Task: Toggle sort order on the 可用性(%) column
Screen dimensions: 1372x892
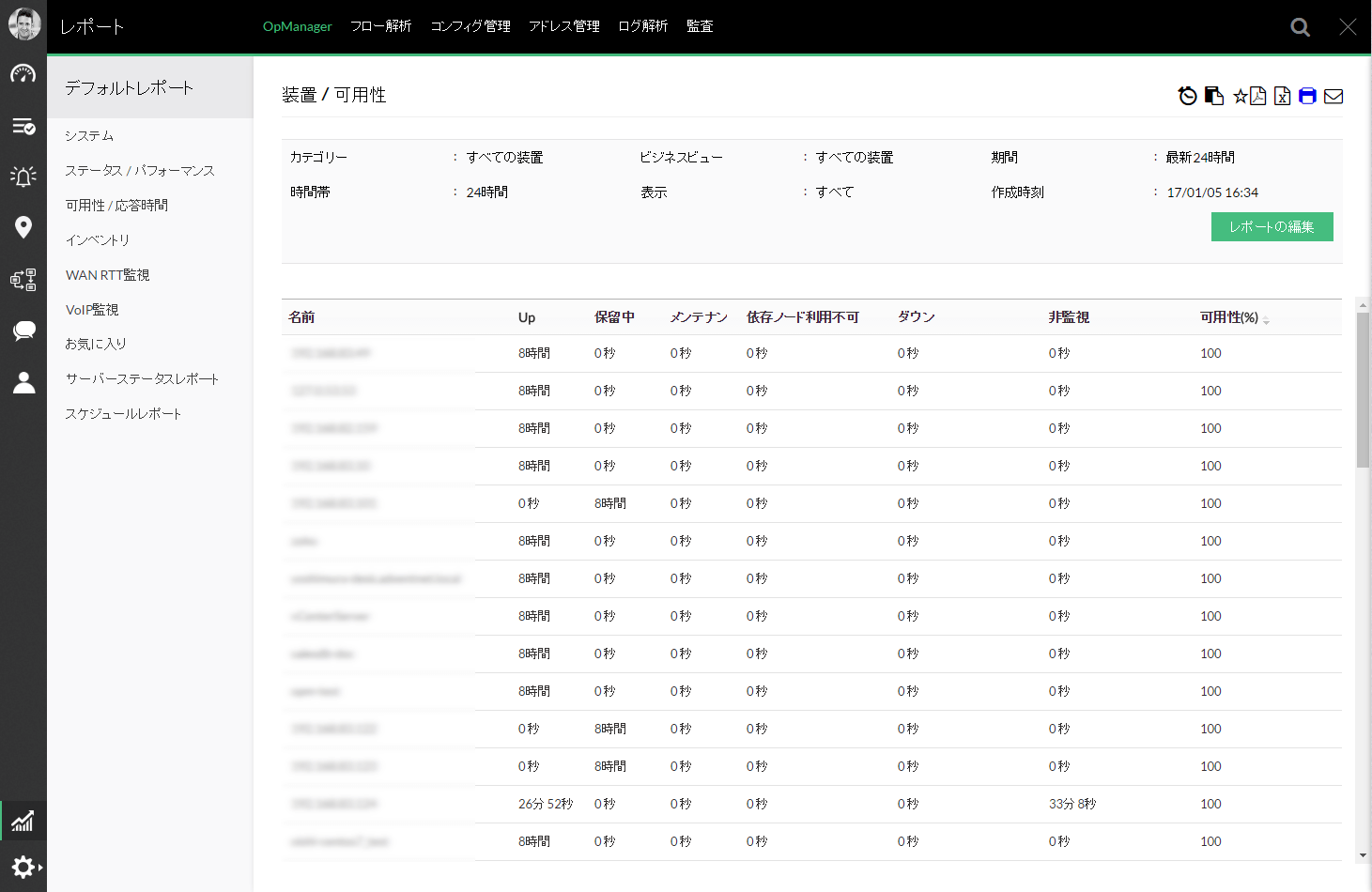Action: [1266, 319]
